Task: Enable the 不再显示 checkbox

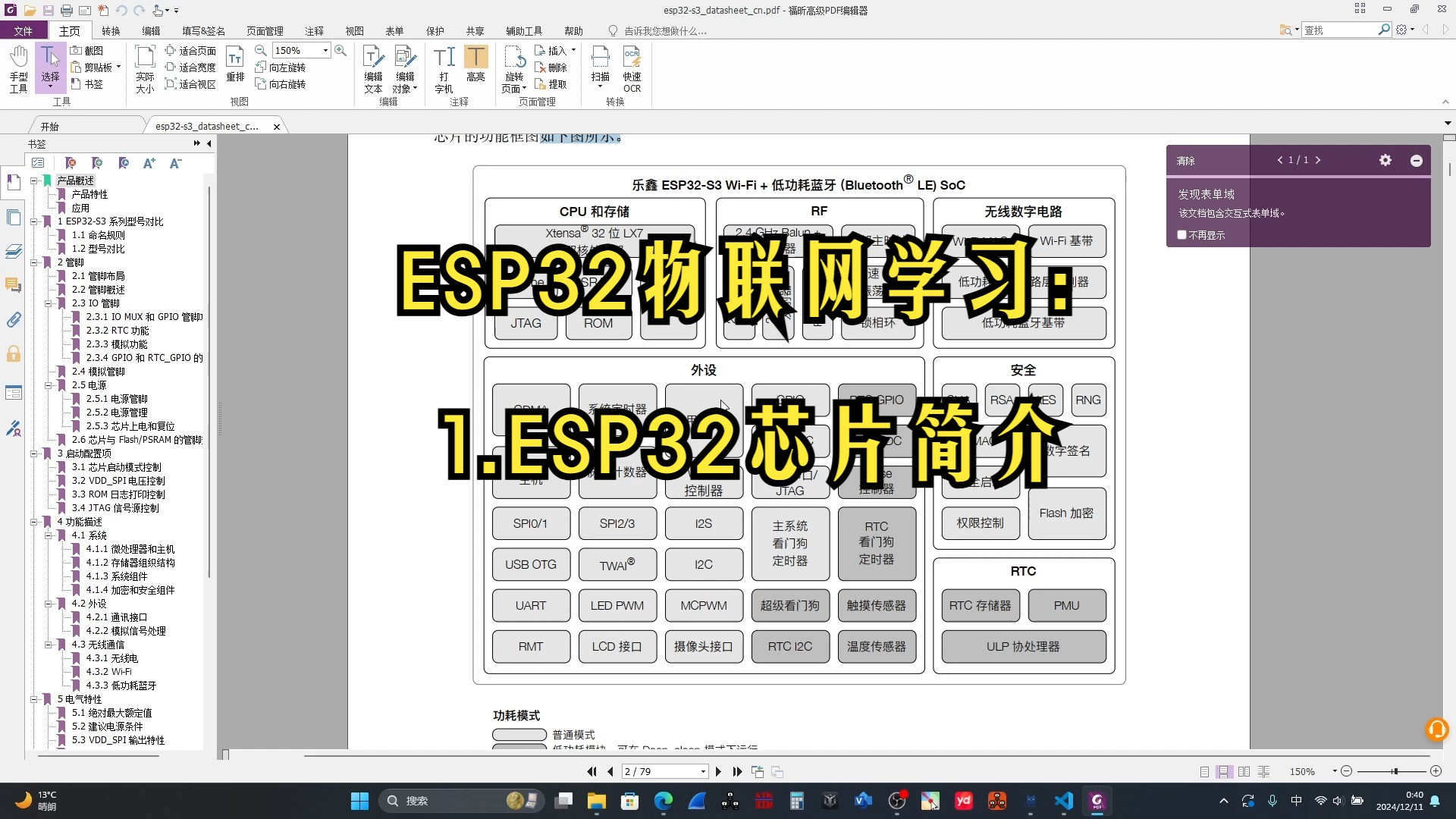Action: tap(1181, 235)
